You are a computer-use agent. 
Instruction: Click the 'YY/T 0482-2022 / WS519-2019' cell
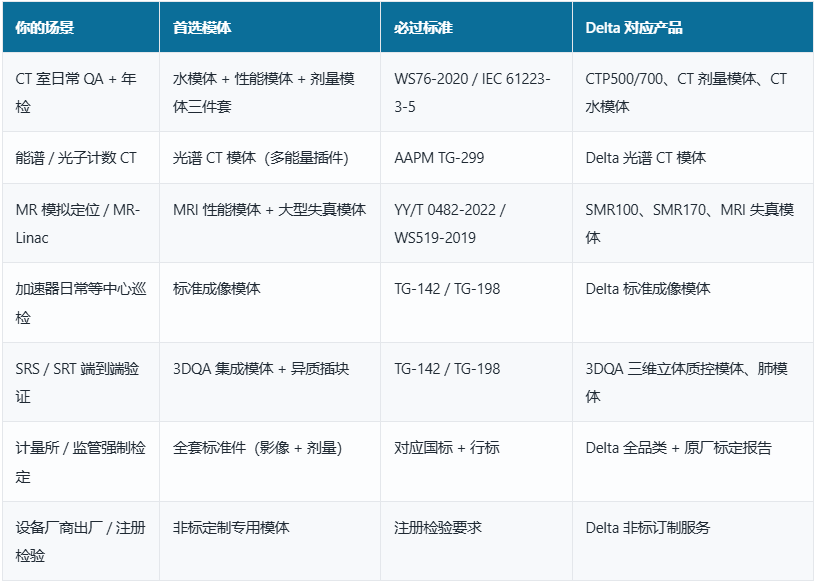point(476,223)
